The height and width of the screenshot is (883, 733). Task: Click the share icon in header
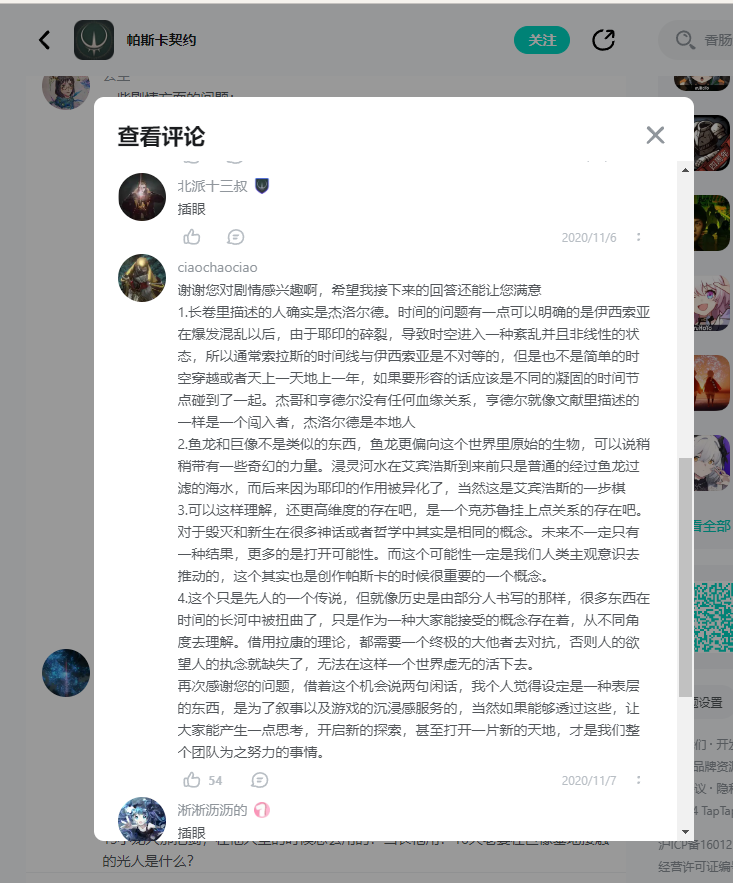(x=604, y=40)
